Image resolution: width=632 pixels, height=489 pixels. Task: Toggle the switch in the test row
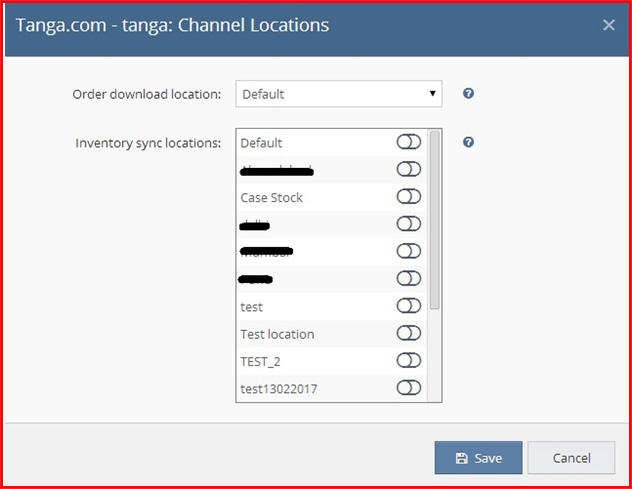pyautogui.click(x=409, y=306)
